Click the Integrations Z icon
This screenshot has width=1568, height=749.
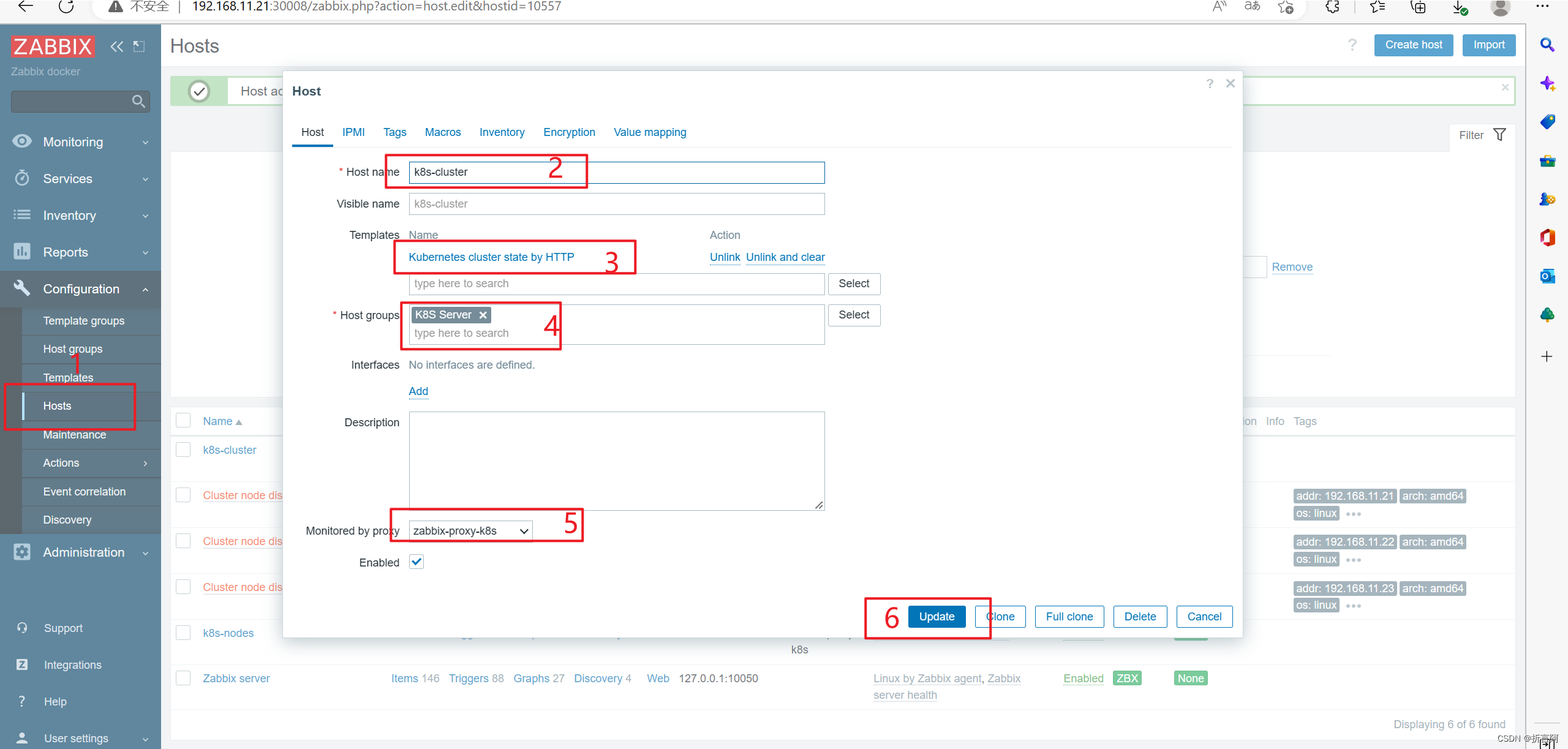click(22, 664)
